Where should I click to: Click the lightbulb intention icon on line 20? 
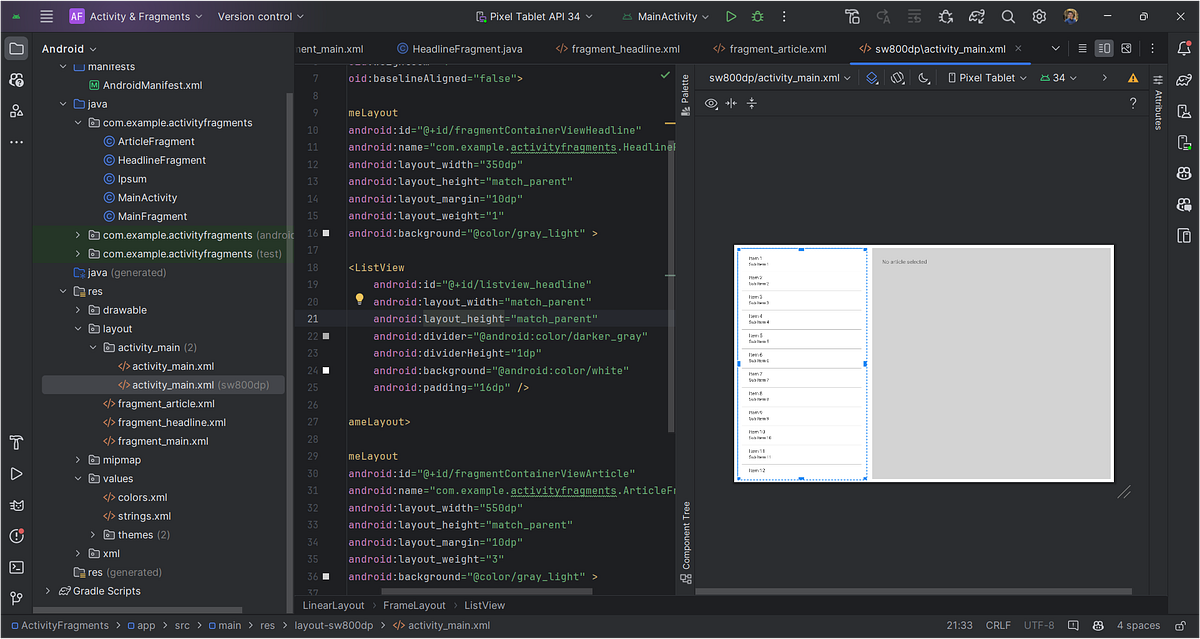[x=359, y=299]
